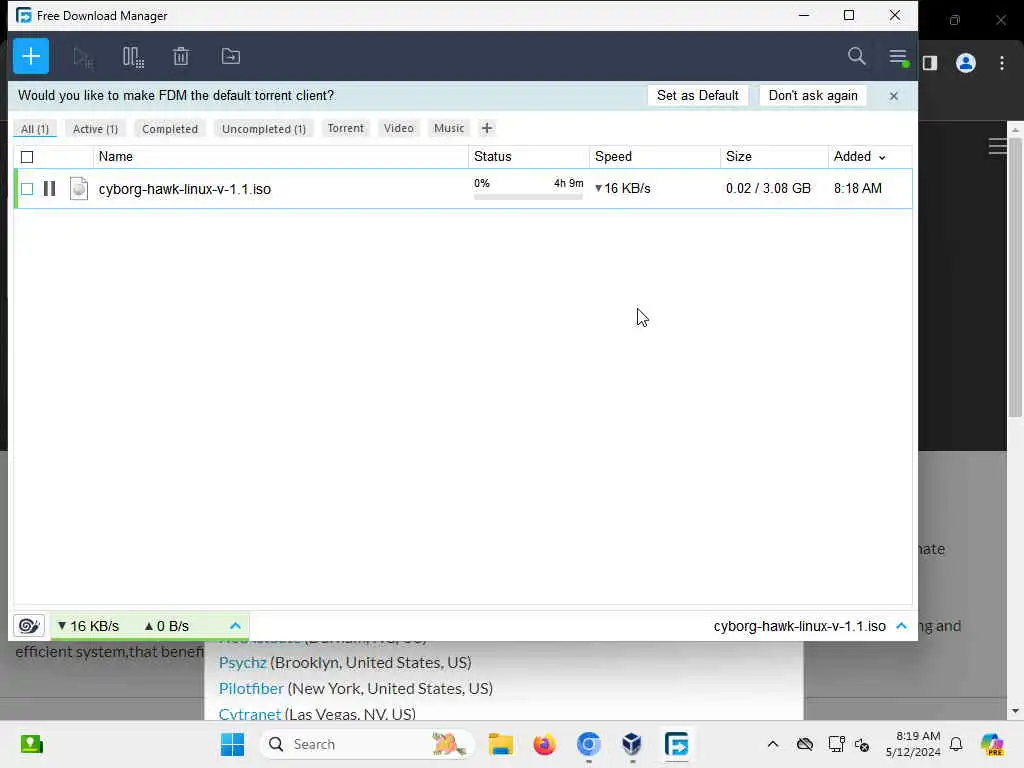Add a new download with the plus button
The width and height of the screenshot is (1024, 768).
click(31, 56)
